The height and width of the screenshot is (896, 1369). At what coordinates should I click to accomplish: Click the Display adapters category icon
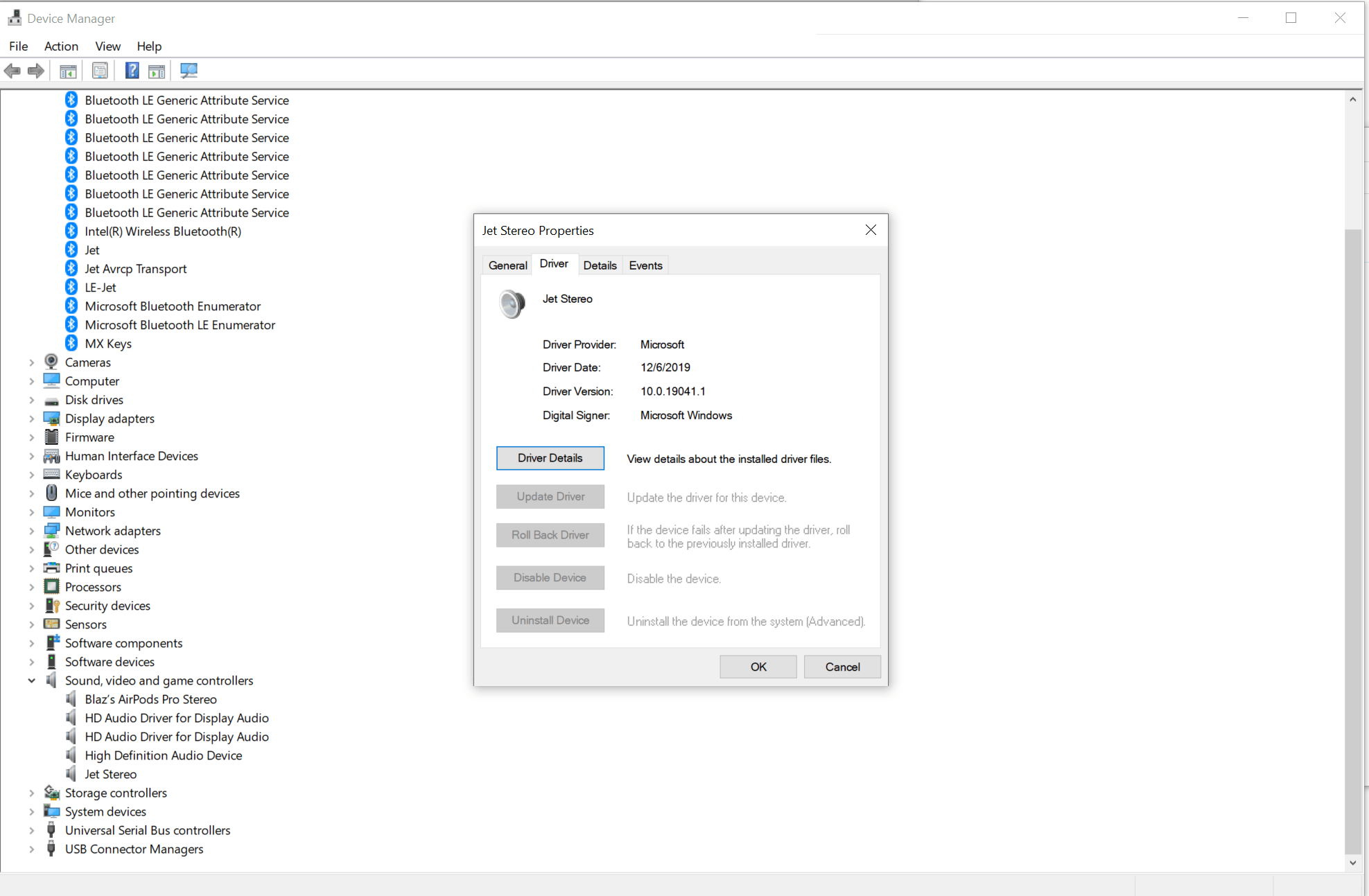(x=51, y=418)
